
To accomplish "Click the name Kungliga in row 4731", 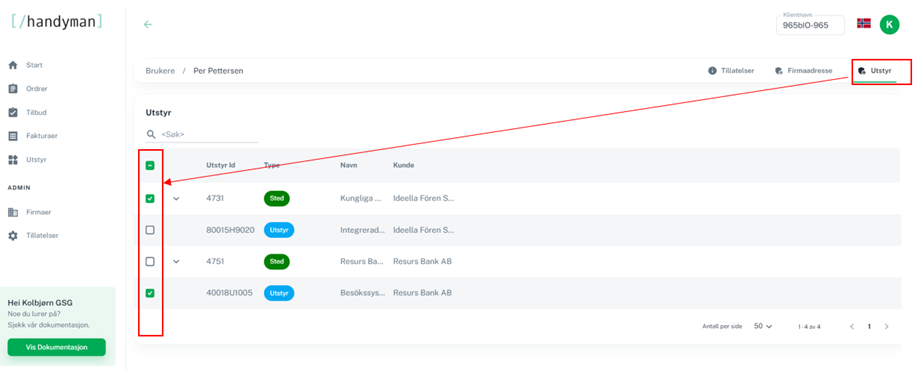I will [361, 199].
